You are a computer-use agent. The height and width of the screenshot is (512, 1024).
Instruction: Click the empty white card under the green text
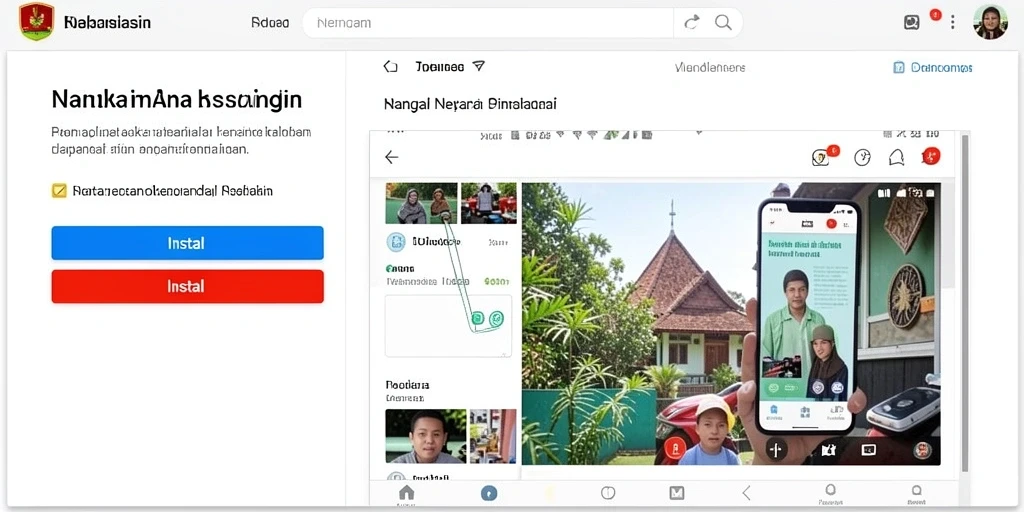[x=448, y=326]
